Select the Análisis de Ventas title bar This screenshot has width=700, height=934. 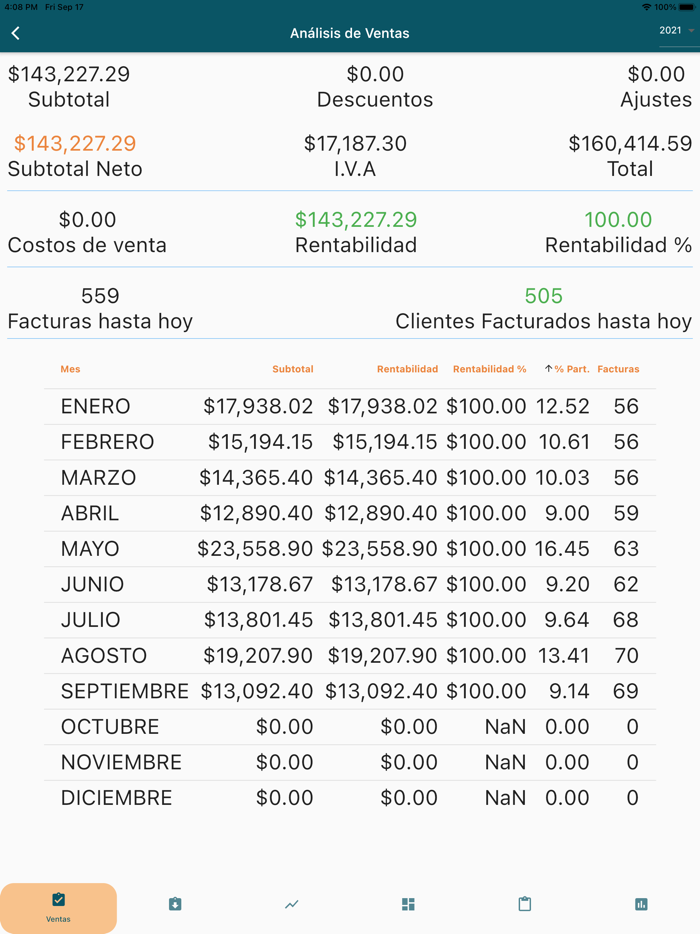coord(350,32)
